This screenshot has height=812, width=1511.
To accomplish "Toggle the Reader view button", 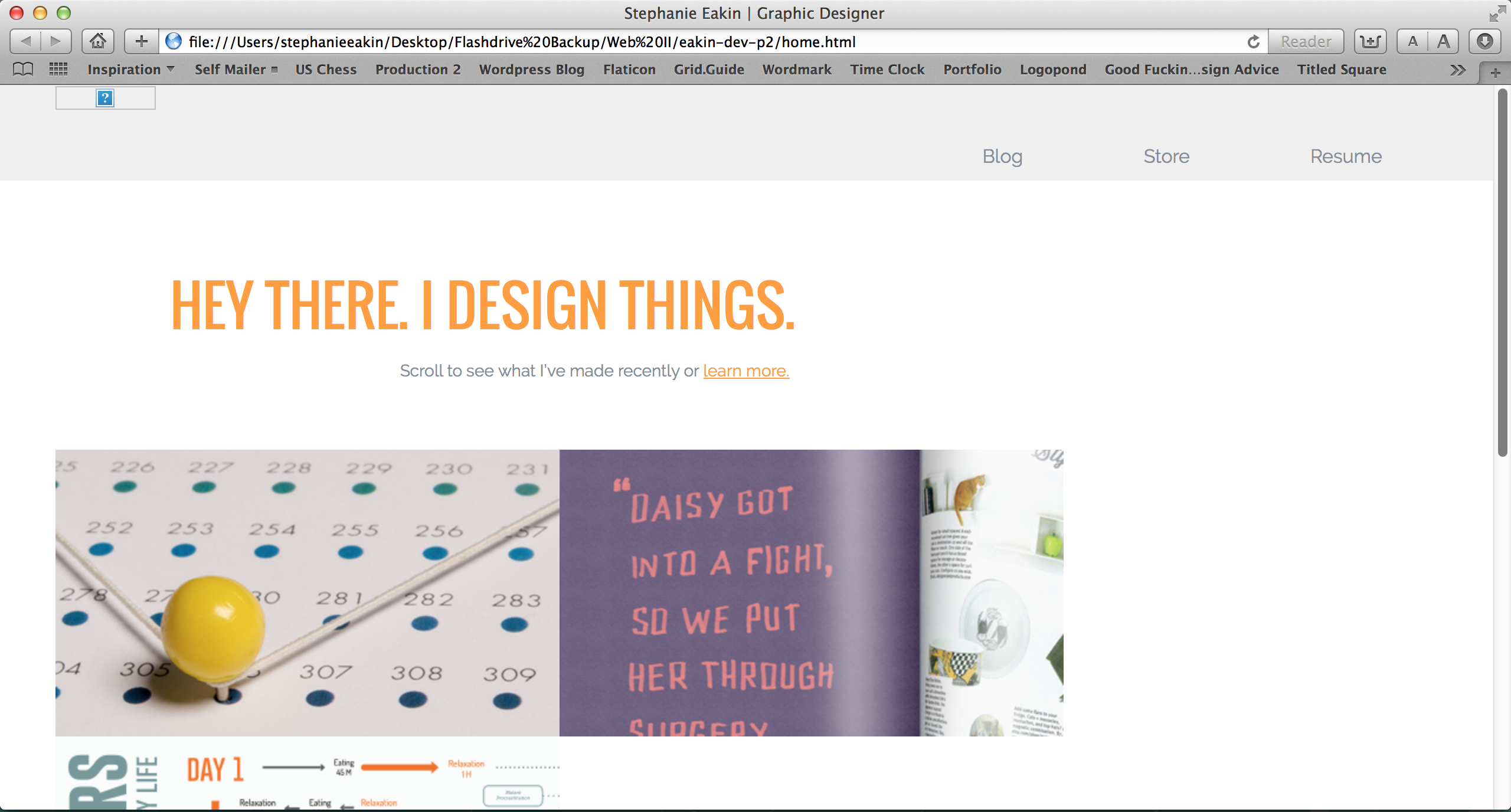I will [1306, 41].
